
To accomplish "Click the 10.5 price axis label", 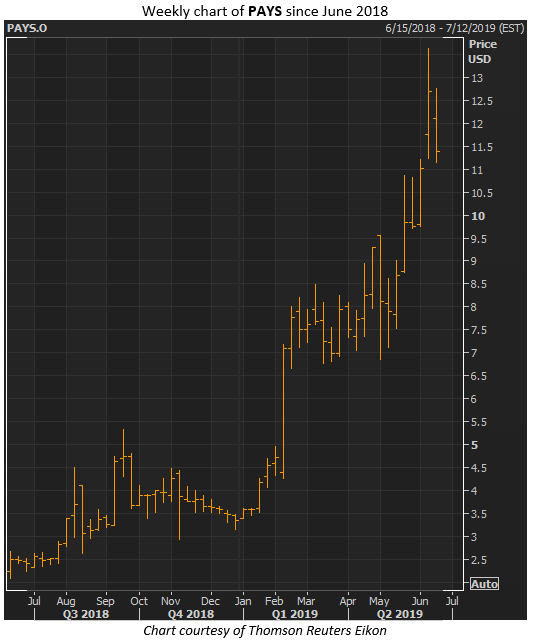I will tap(482, 193).
